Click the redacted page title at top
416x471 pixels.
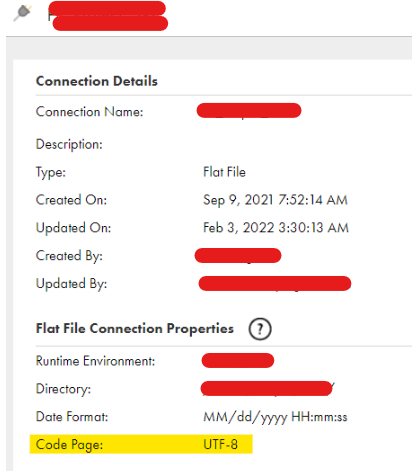pyautogui.click(x=108, y=16)
